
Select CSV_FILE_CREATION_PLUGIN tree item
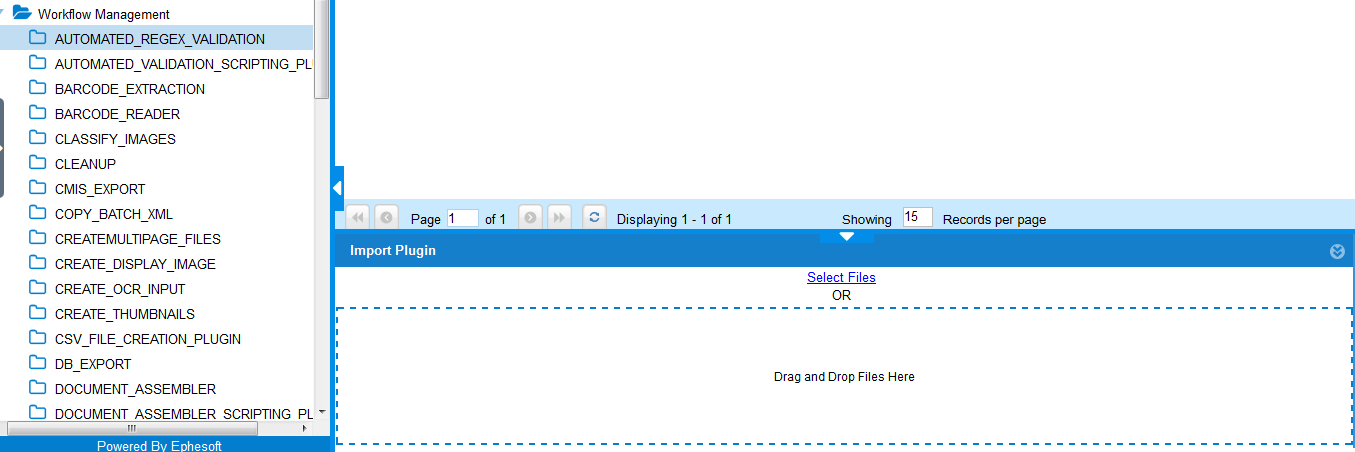[x=157, y=339]
